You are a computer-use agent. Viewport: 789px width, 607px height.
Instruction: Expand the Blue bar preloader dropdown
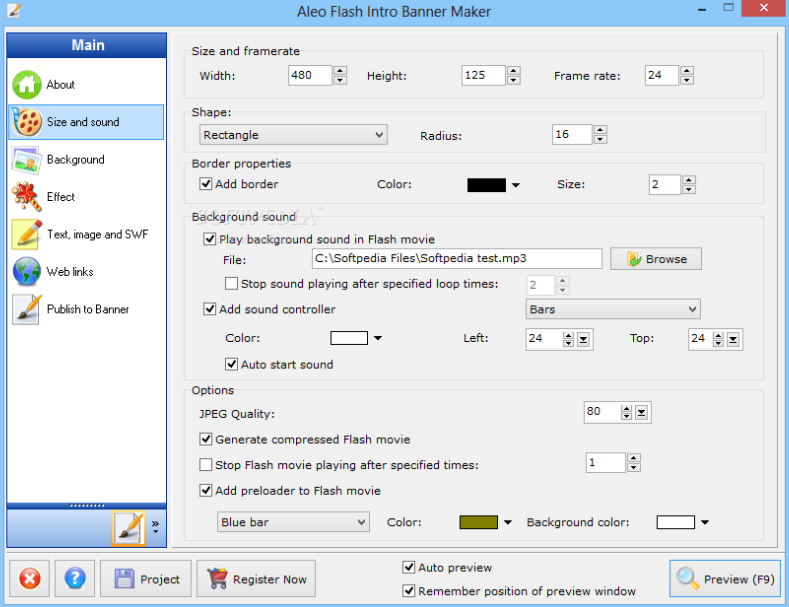293,522
